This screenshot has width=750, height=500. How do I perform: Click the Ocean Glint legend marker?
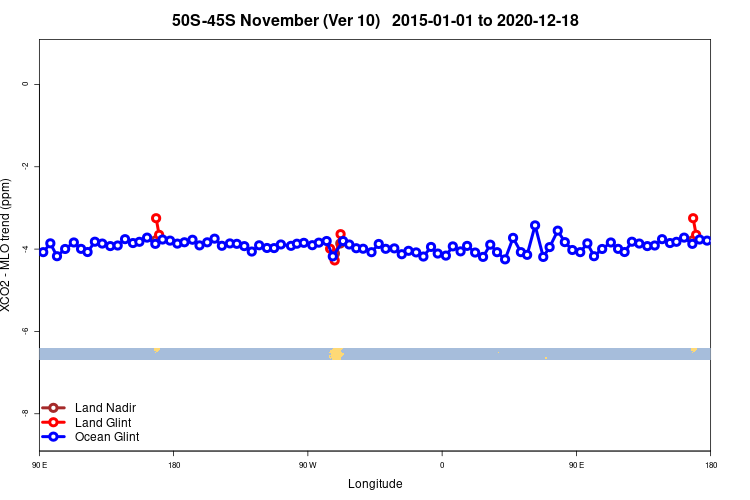click(x=53, y=437)
